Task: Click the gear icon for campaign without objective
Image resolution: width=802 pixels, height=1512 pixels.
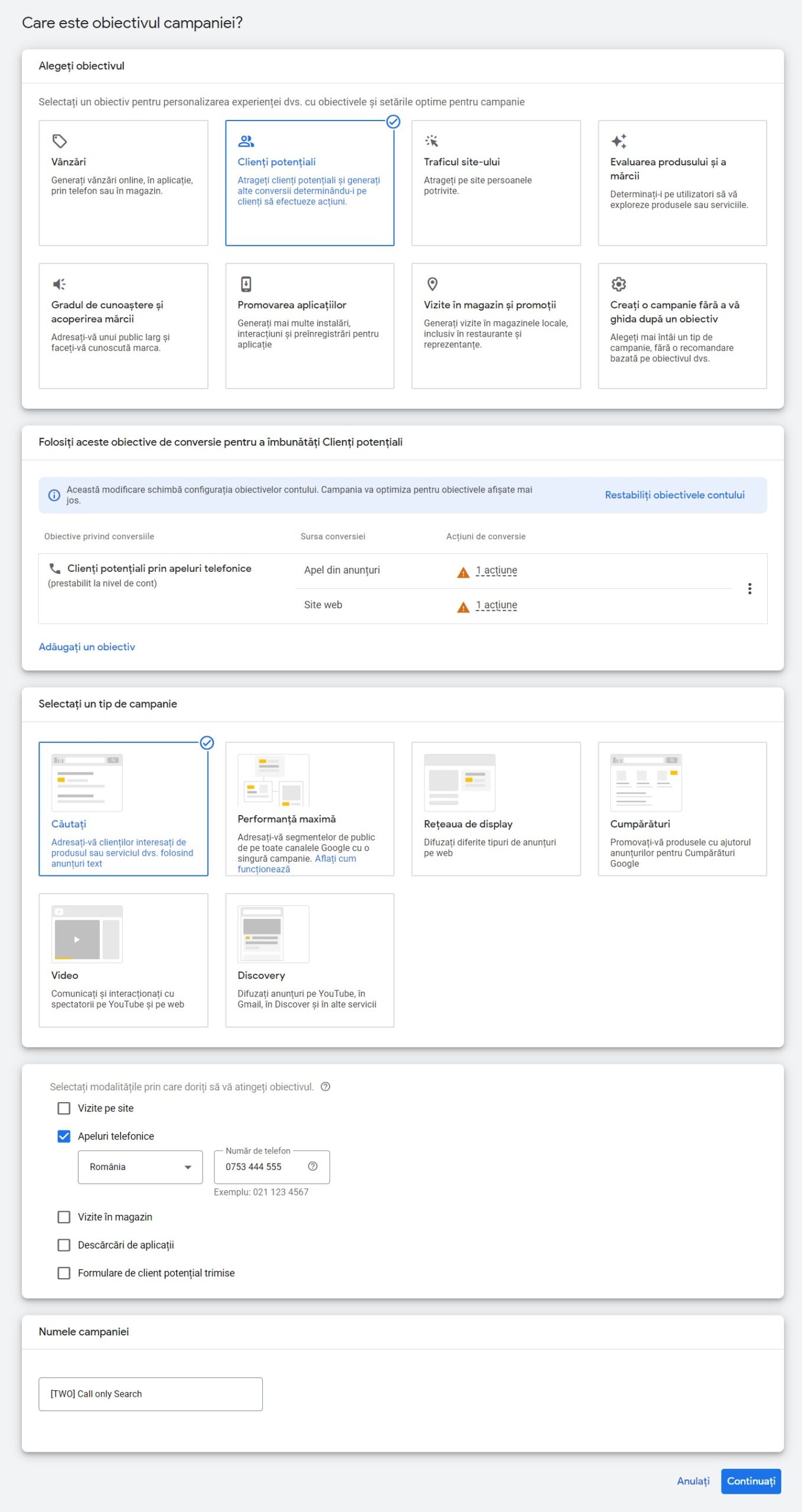Action: [x=618, y=284]
